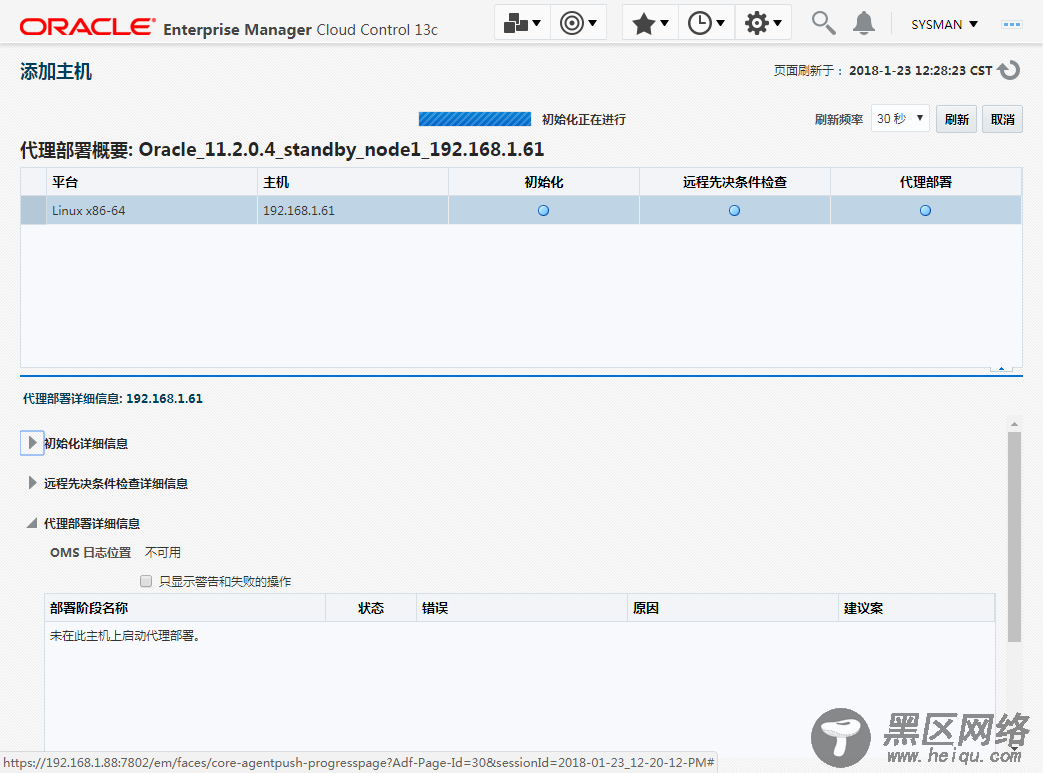The width and height of the screenshot is (1043, 773).
Task: Click the search magnifier icon
Action: (x=823, y=23)
